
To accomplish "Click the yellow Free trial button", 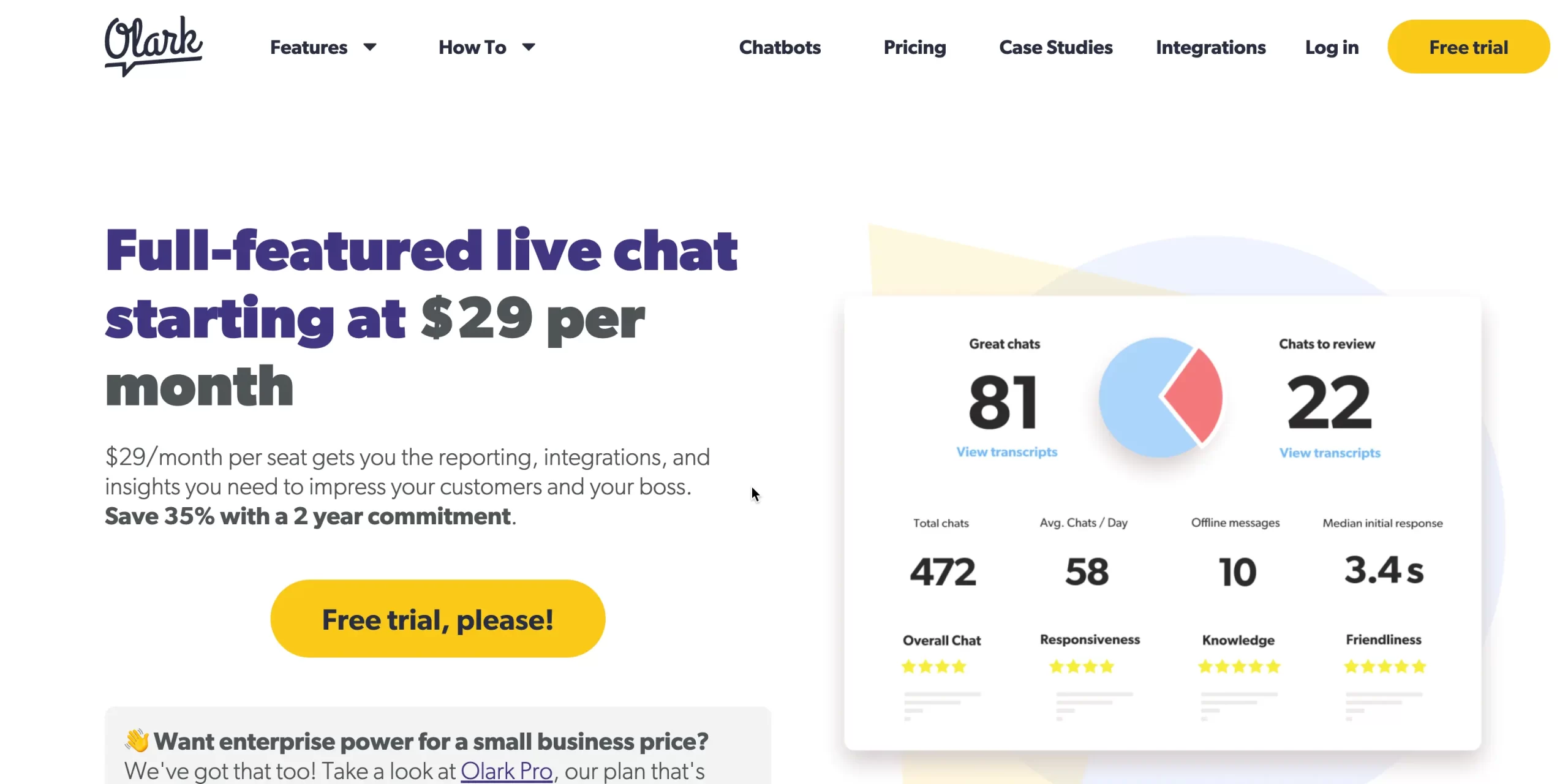I will 1469,46.
